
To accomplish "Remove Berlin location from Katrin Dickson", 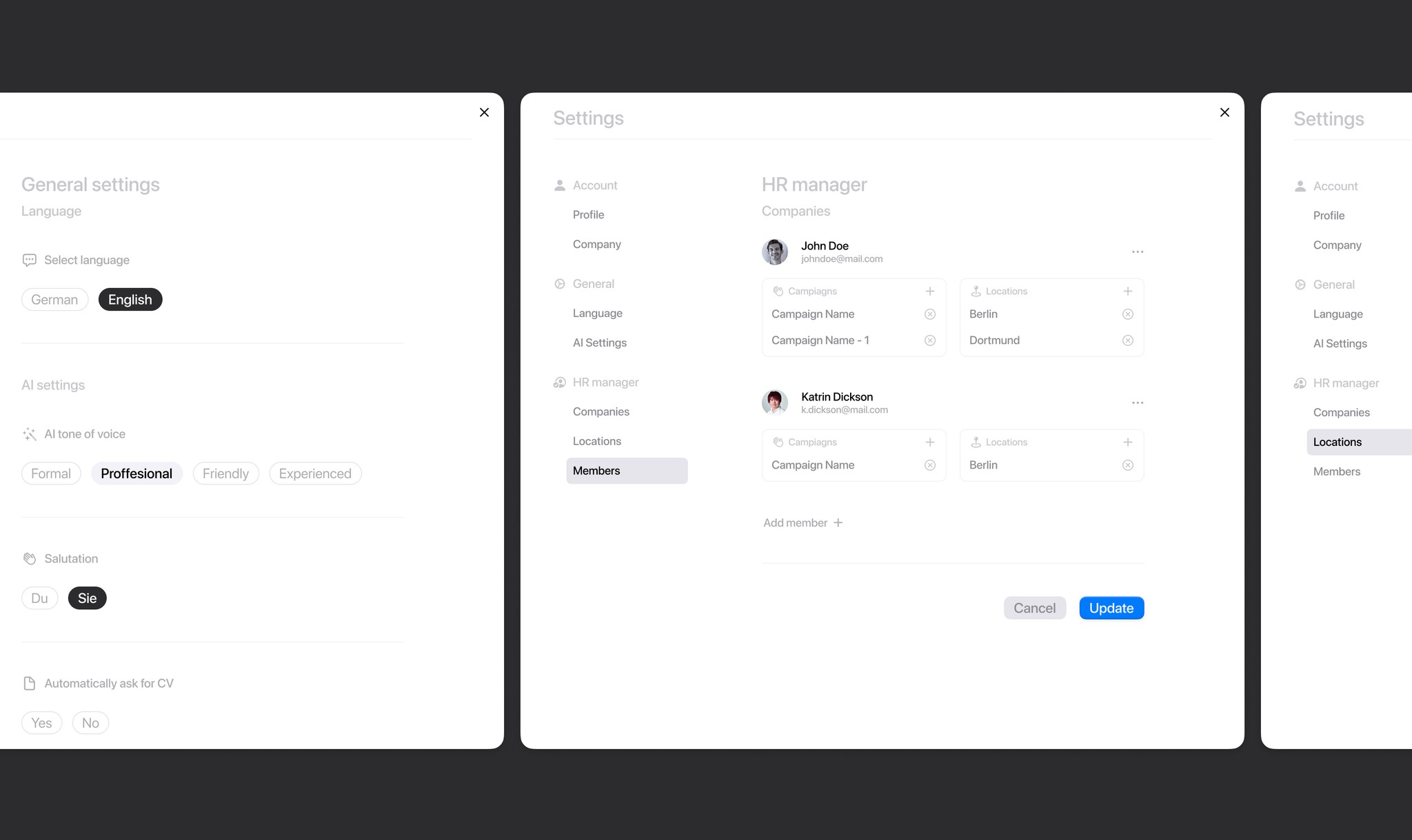I will pyautogui.click(x=1127, y=465).
